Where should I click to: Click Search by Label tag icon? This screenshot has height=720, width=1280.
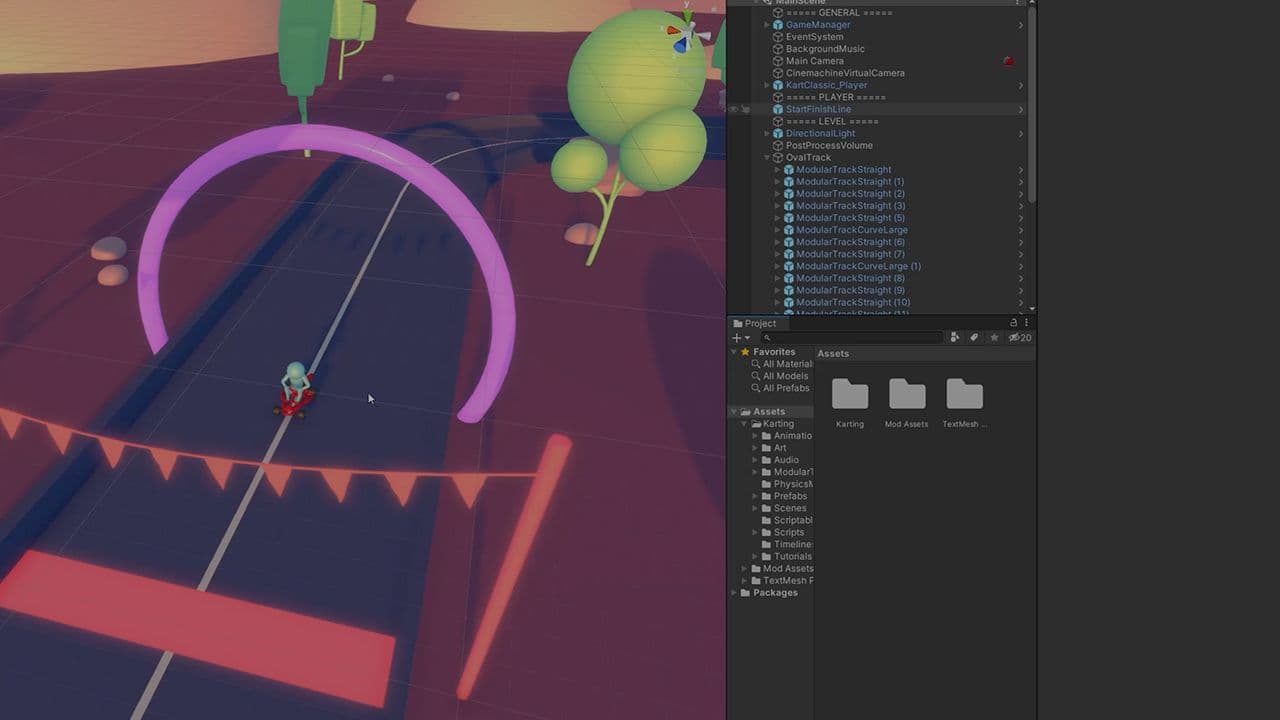tap(974, 338)
